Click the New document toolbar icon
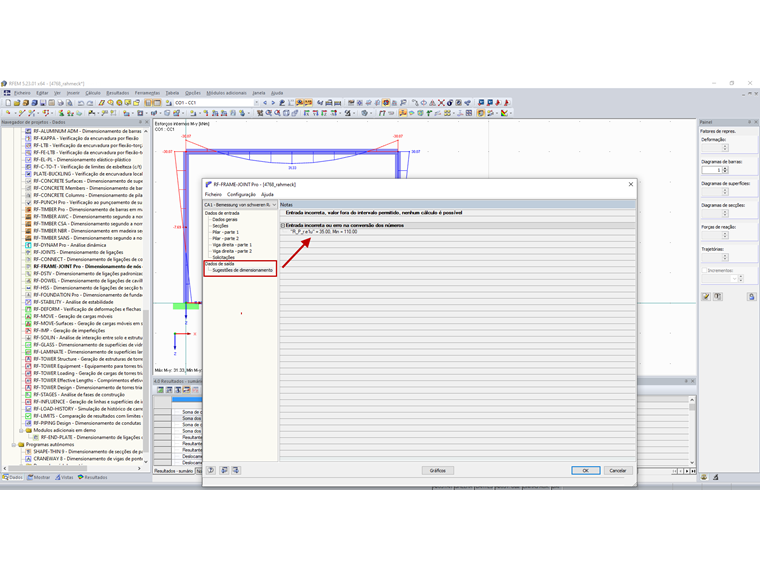 [x=8, y=103]
